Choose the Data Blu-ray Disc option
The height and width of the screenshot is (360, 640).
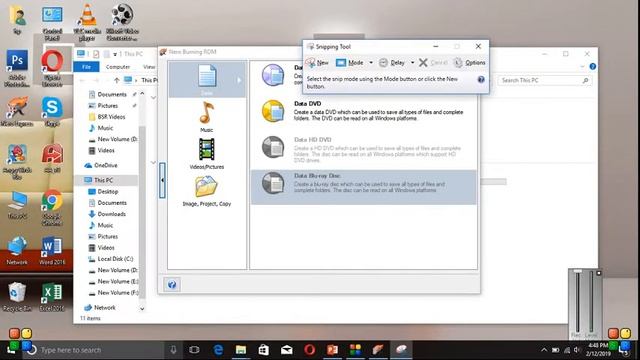click(363, 187)
